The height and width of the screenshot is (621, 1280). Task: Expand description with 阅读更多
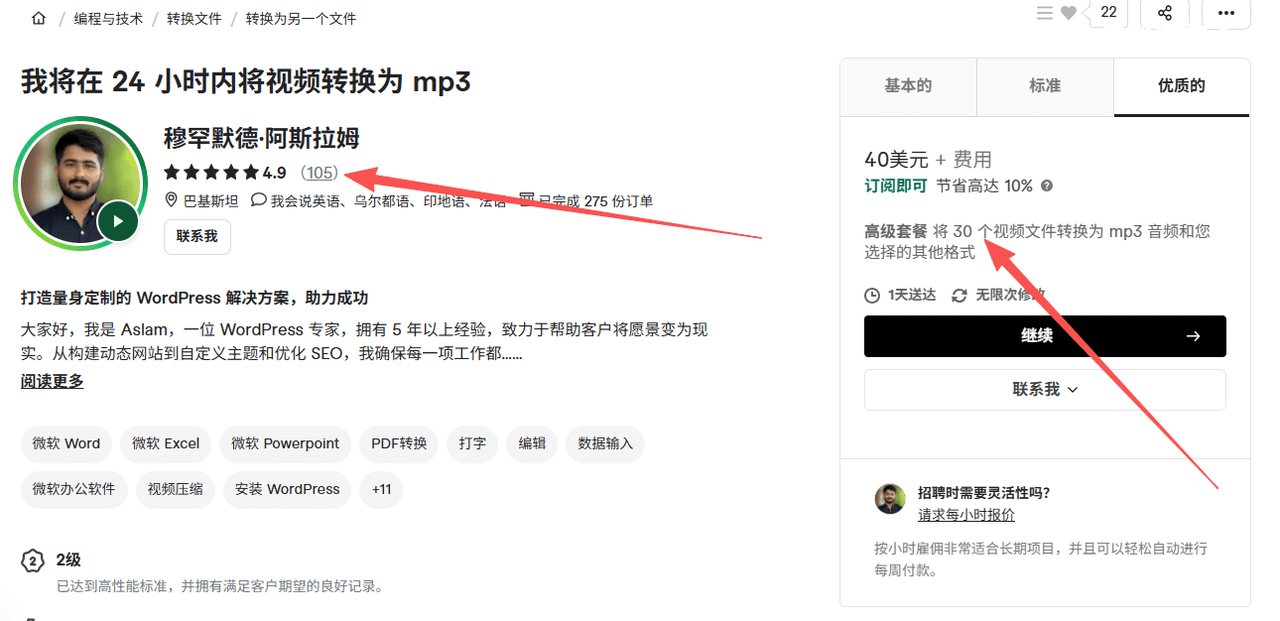52,381
